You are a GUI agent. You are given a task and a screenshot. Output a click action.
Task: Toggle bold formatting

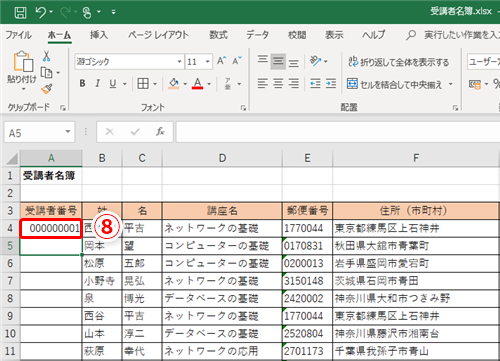pyautogui.click(x=82, y=83)
